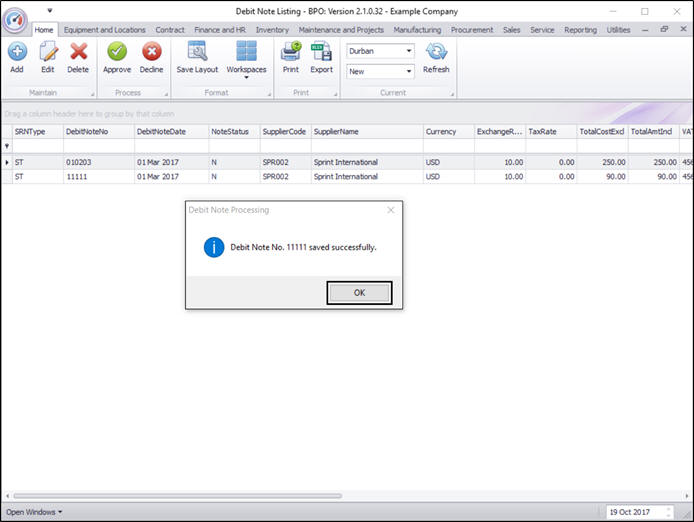Screen dimensions: 694x522
Task: Click the row indicator arrow for 010203
Action: 7,162
